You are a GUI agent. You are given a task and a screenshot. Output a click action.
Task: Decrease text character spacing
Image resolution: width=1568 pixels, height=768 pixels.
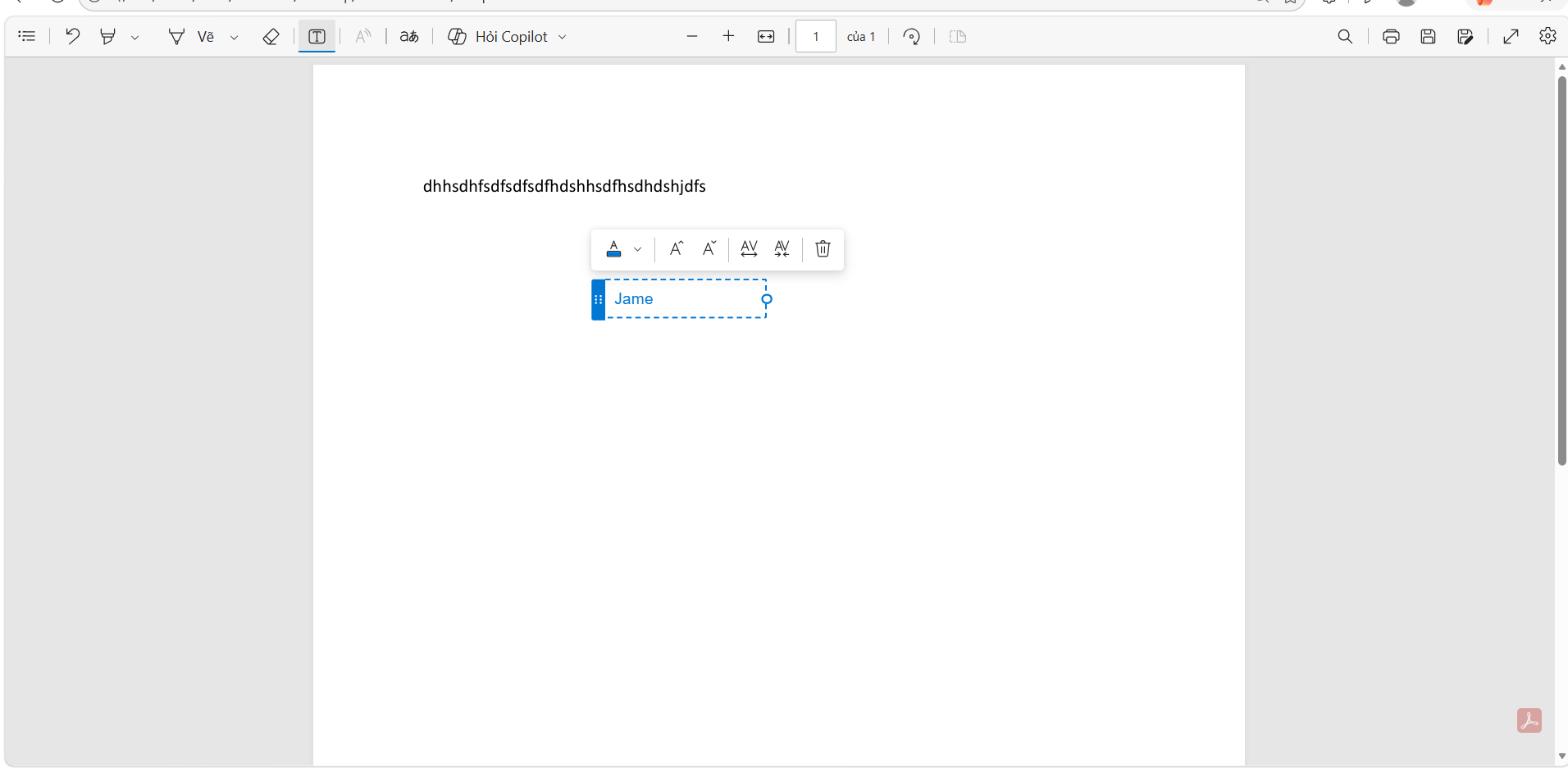[x=782, y=248]
